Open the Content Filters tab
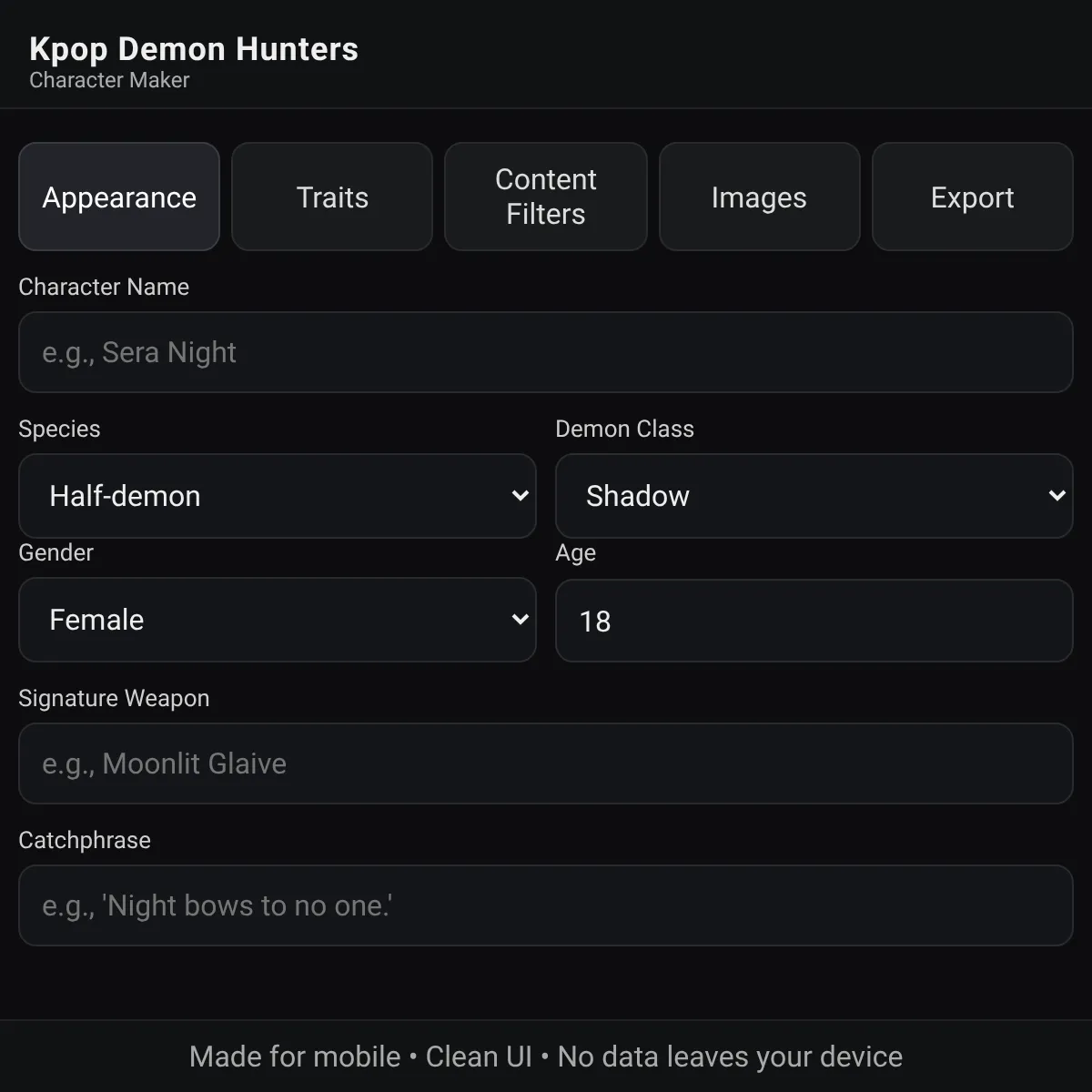This screenshot has width=1092, height=1092. tap(546, 197)
